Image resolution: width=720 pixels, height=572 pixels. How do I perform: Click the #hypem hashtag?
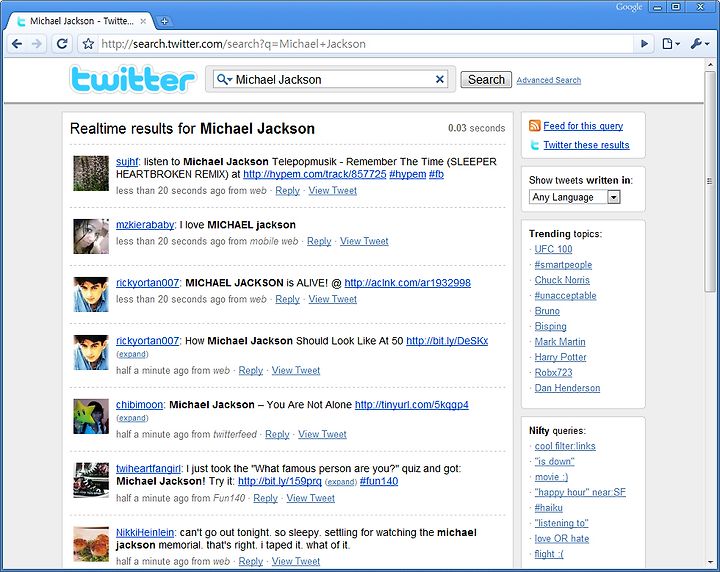coord(408,174)
